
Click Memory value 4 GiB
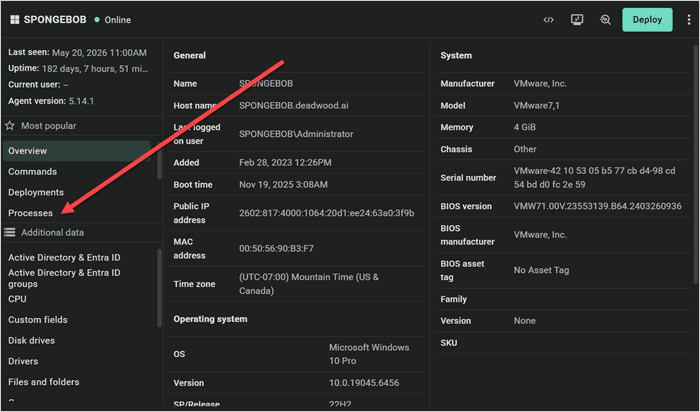pos(525,127)
